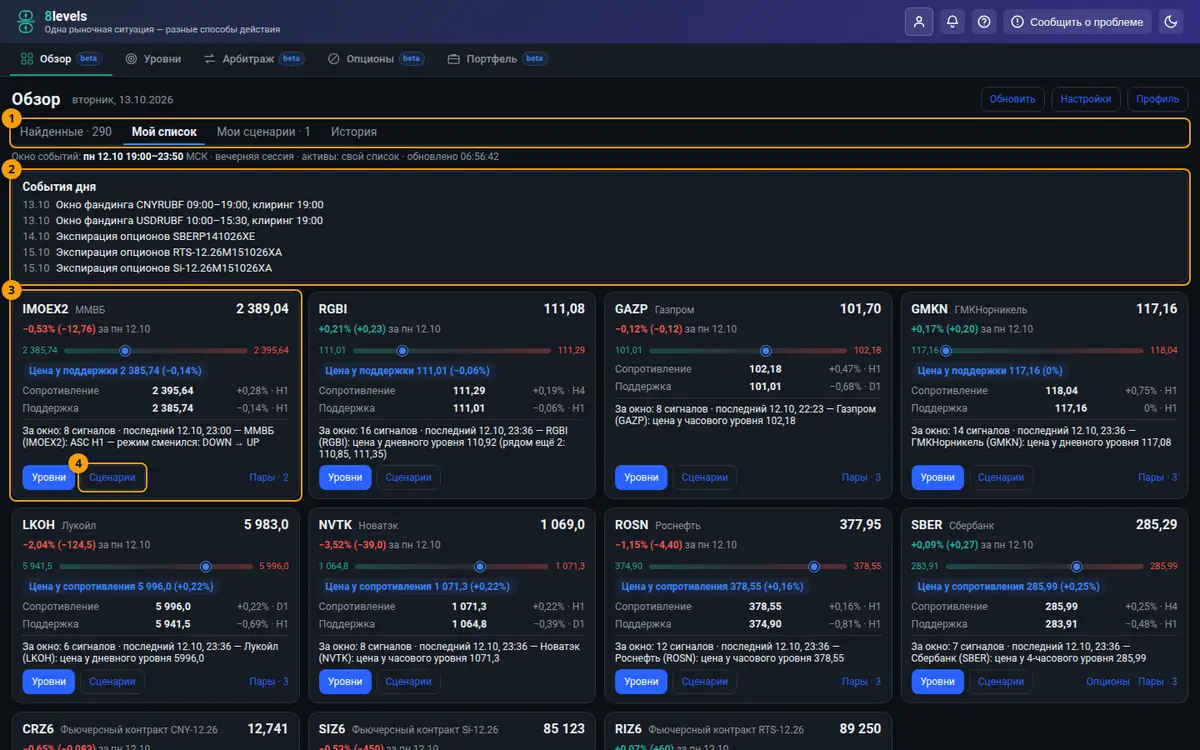
Task: Click Сценарии on the SBER card
Action: [x=1001, y=682]
